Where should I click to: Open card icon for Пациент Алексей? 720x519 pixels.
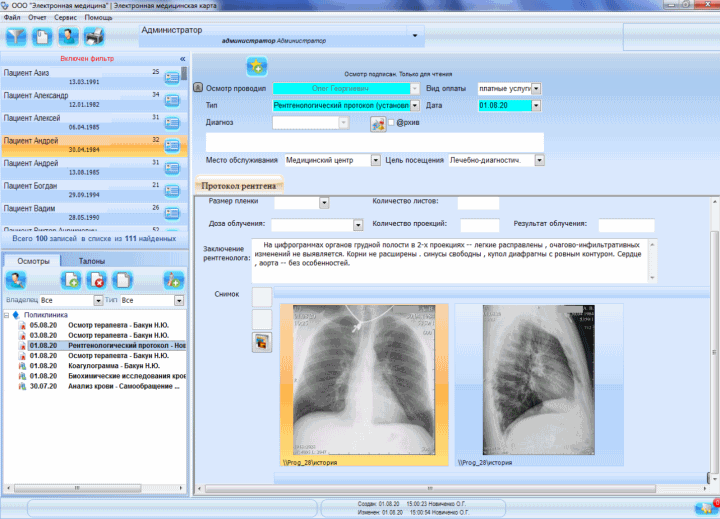172,123
